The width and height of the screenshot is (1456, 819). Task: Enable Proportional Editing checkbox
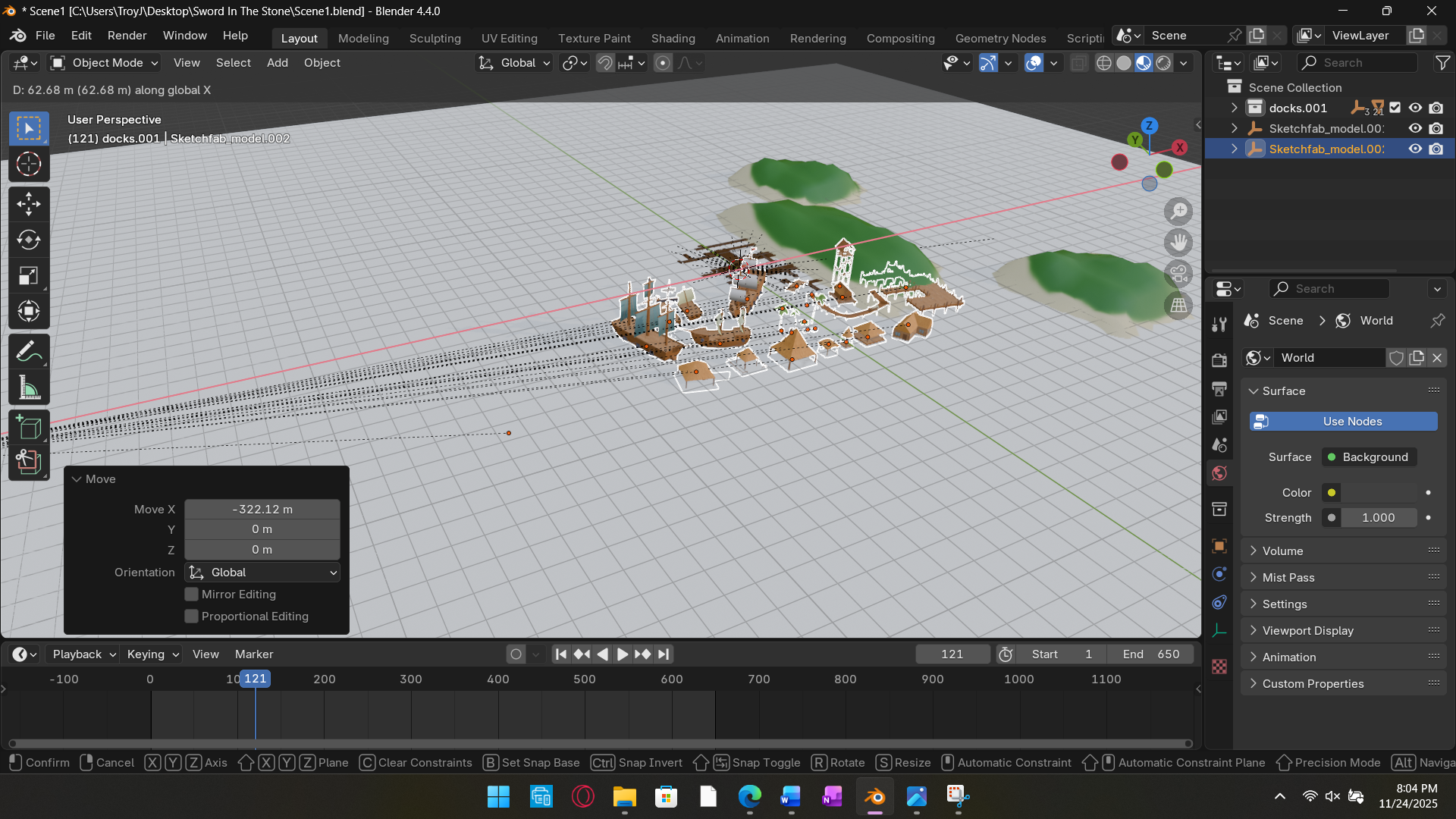click(192, 617)
